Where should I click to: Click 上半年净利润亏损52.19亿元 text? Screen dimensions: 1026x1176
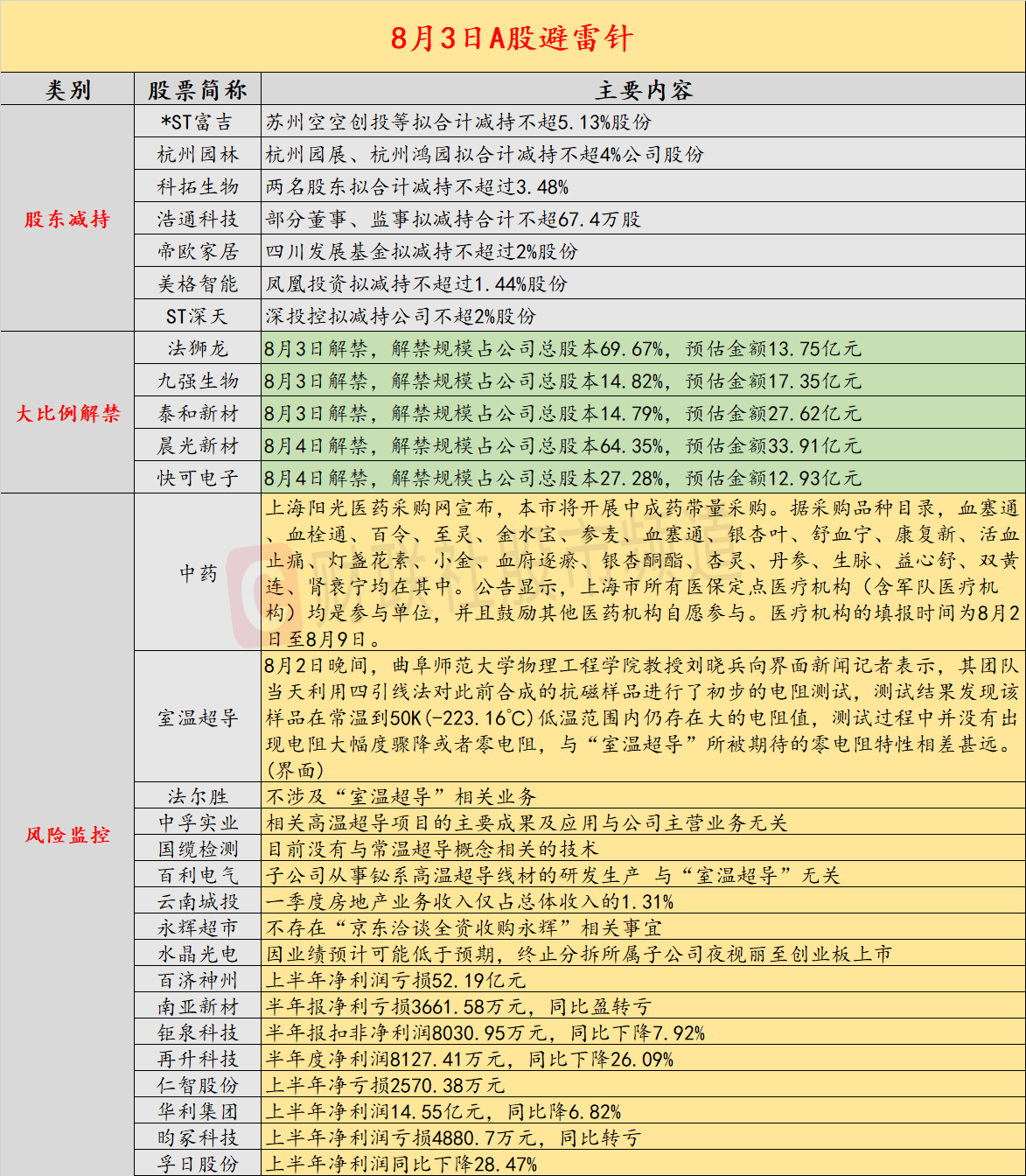pos(396,980)
